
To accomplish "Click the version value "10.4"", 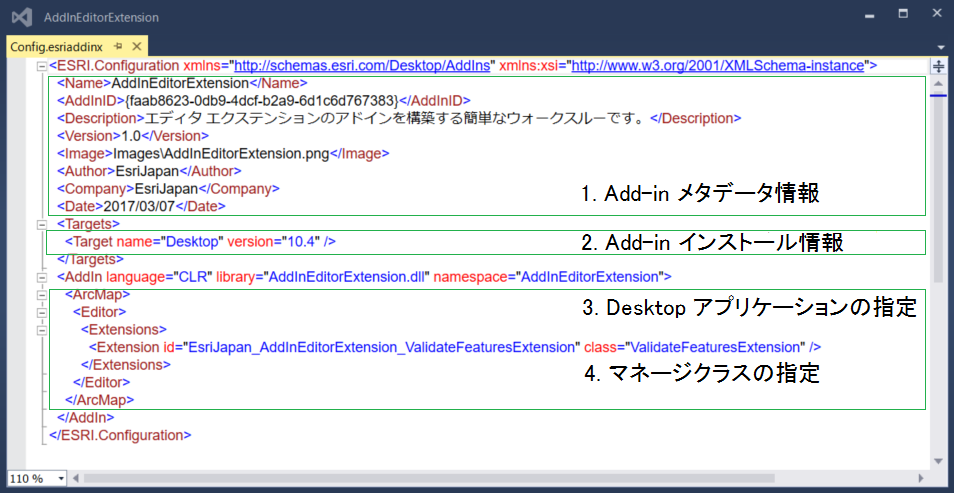I will (301, 242).
